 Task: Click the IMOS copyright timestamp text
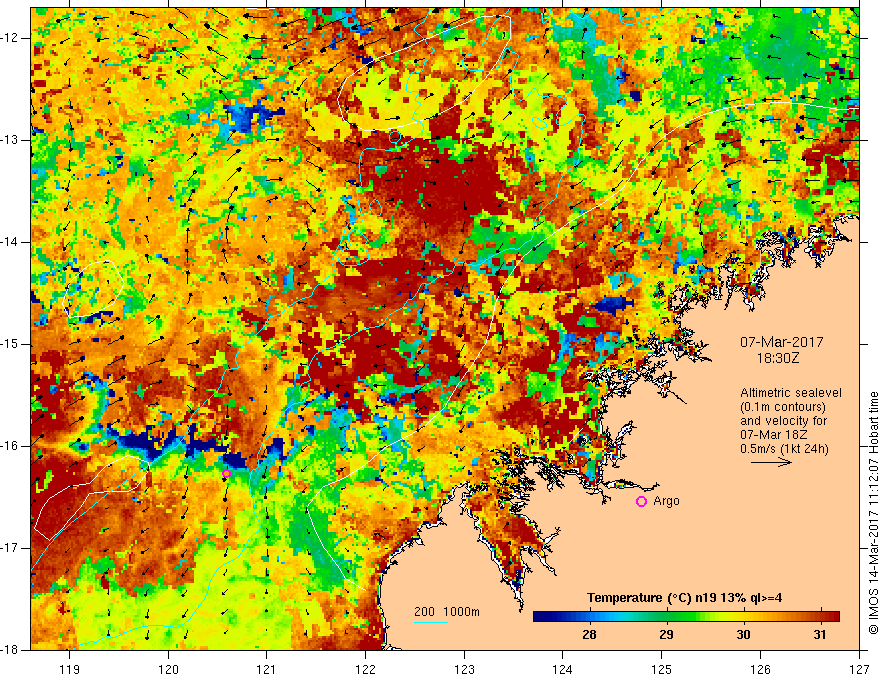(873, 513)
